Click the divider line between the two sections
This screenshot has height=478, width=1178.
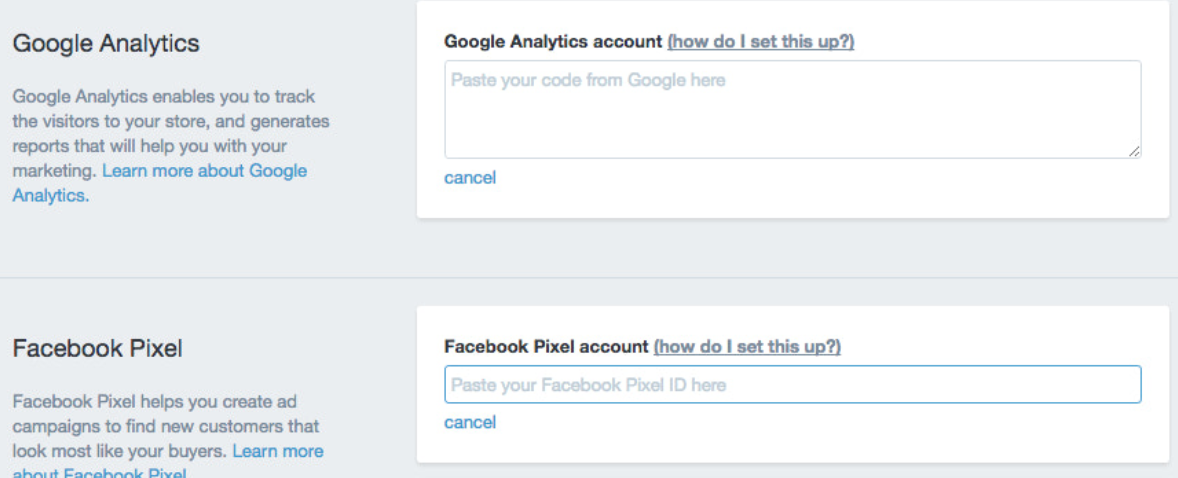point(589,278)
